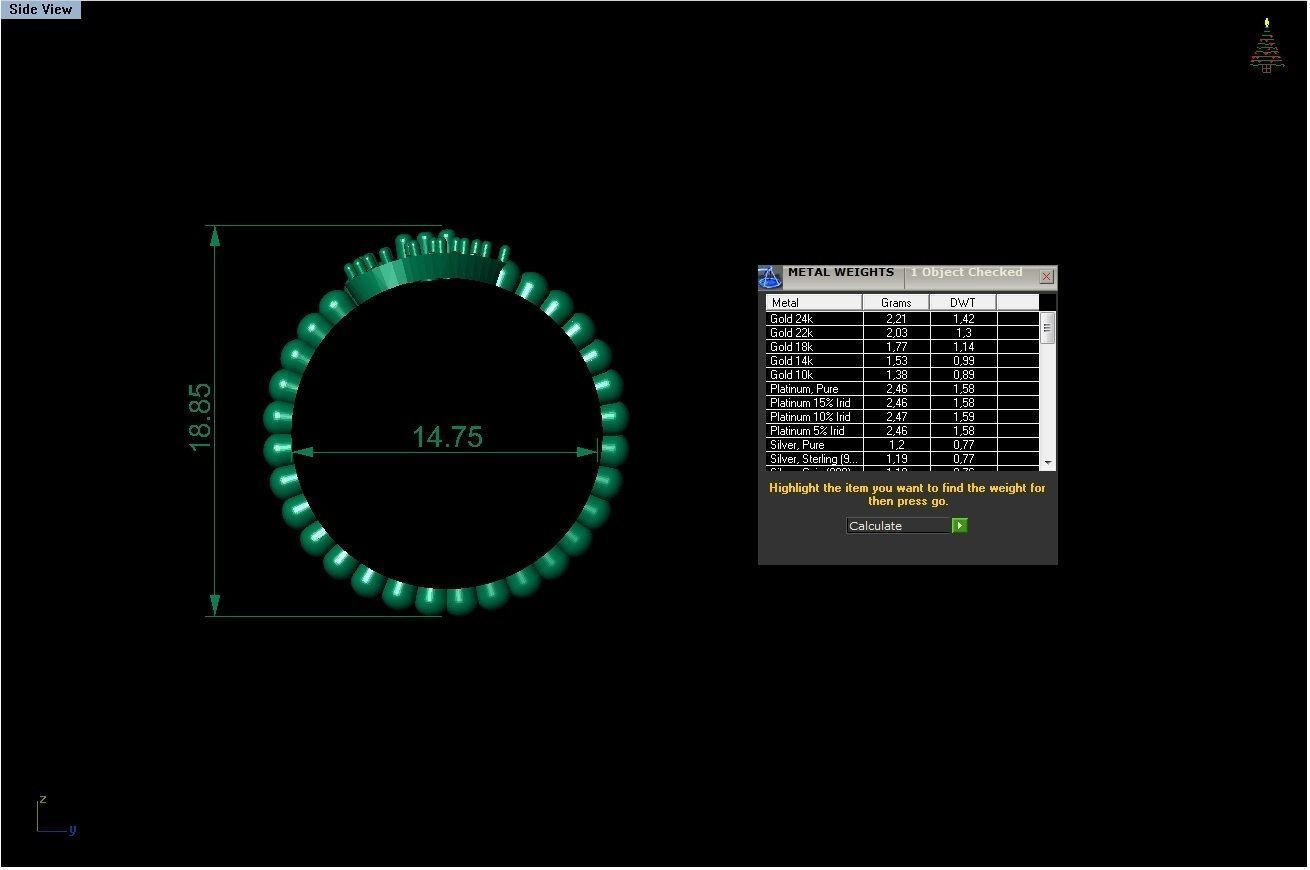The width and height of the screenshot is (1310, 870).
Task: Click the 1 Object Checked title text
Action: pos(966,272)
